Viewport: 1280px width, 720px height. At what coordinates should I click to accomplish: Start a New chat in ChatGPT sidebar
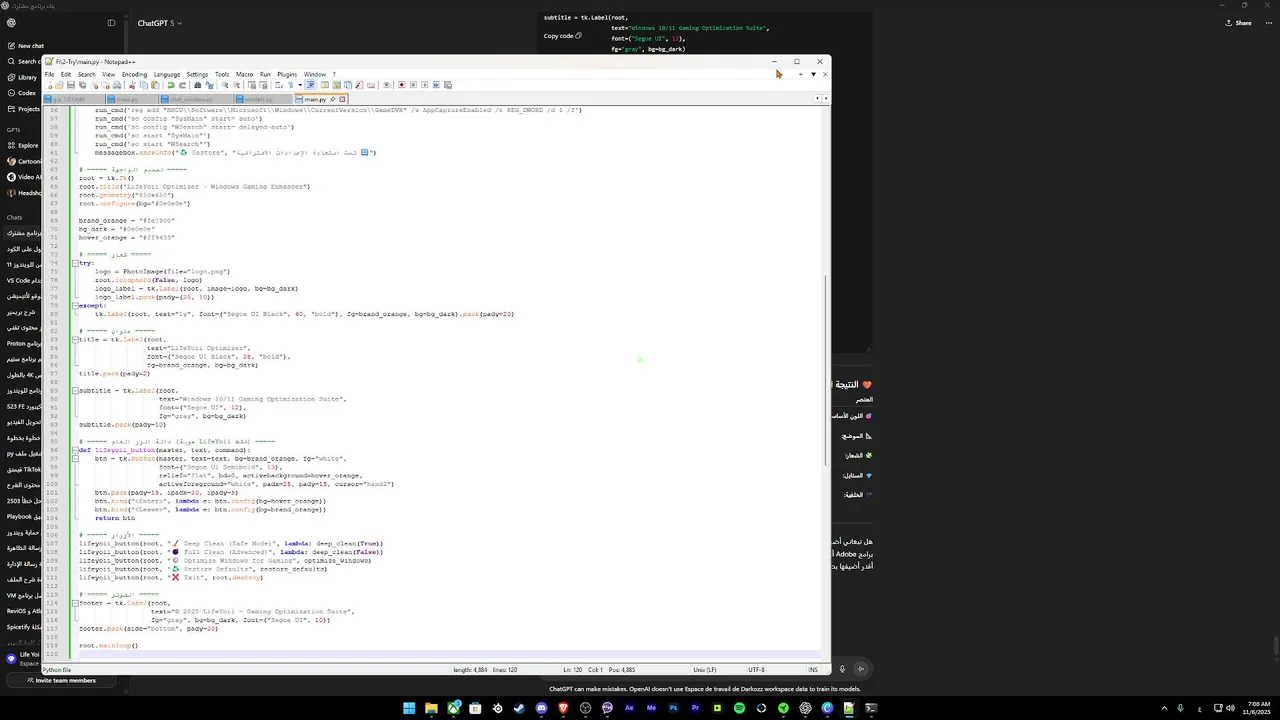tap(25, 46)
